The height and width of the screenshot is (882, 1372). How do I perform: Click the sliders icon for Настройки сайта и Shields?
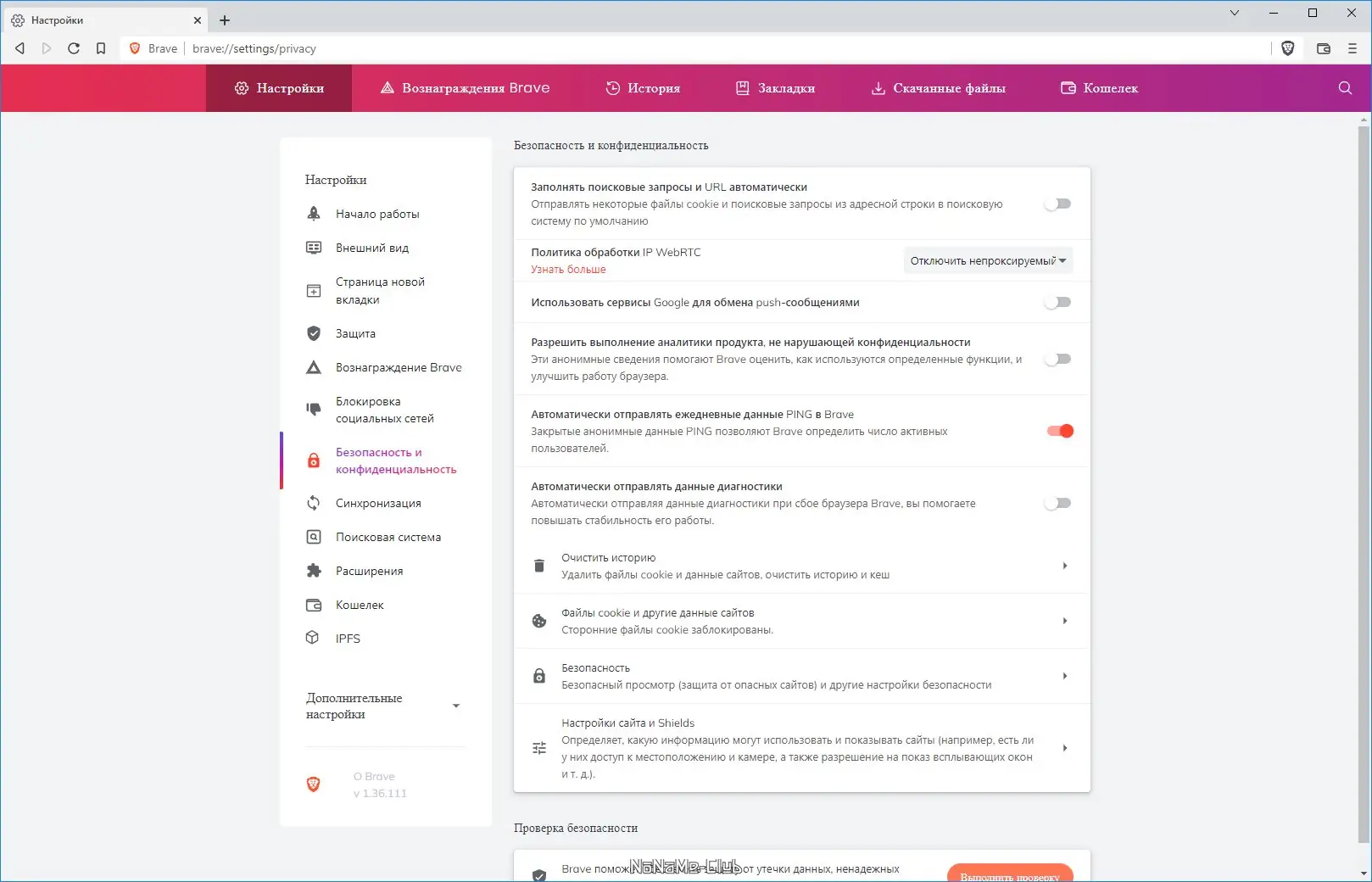[539, 748]
